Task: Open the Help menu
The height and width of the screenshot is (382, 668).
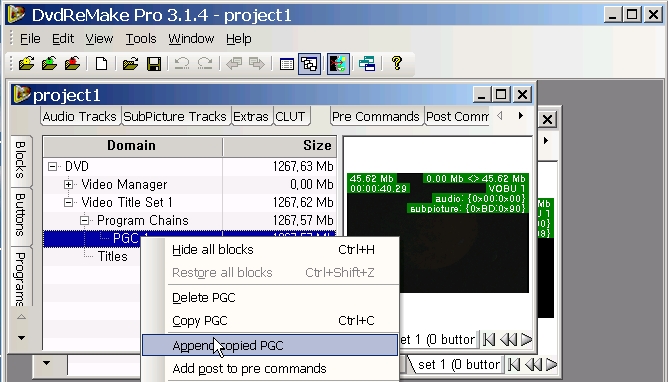Action: pos(239,39)
